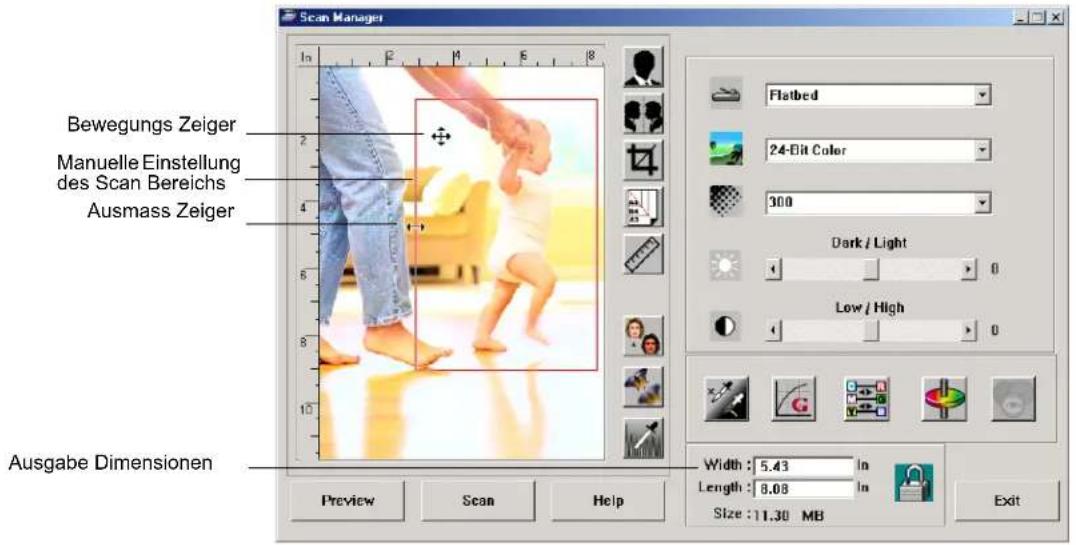
Task: Click the contrast half-circle icon
Action: (726, 327)
